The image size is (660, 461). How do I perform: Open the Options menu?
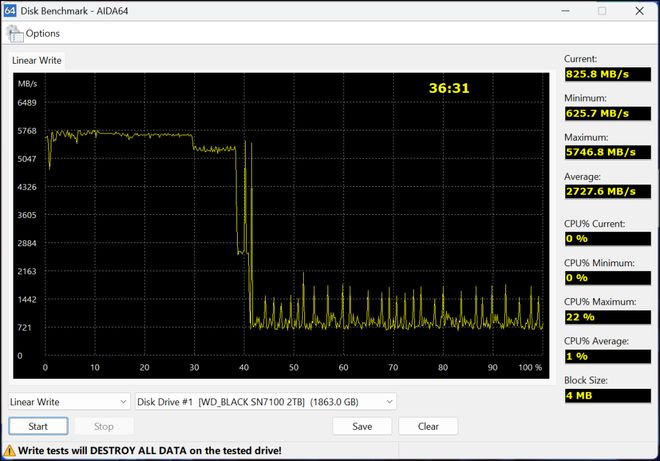pos(42,33)
